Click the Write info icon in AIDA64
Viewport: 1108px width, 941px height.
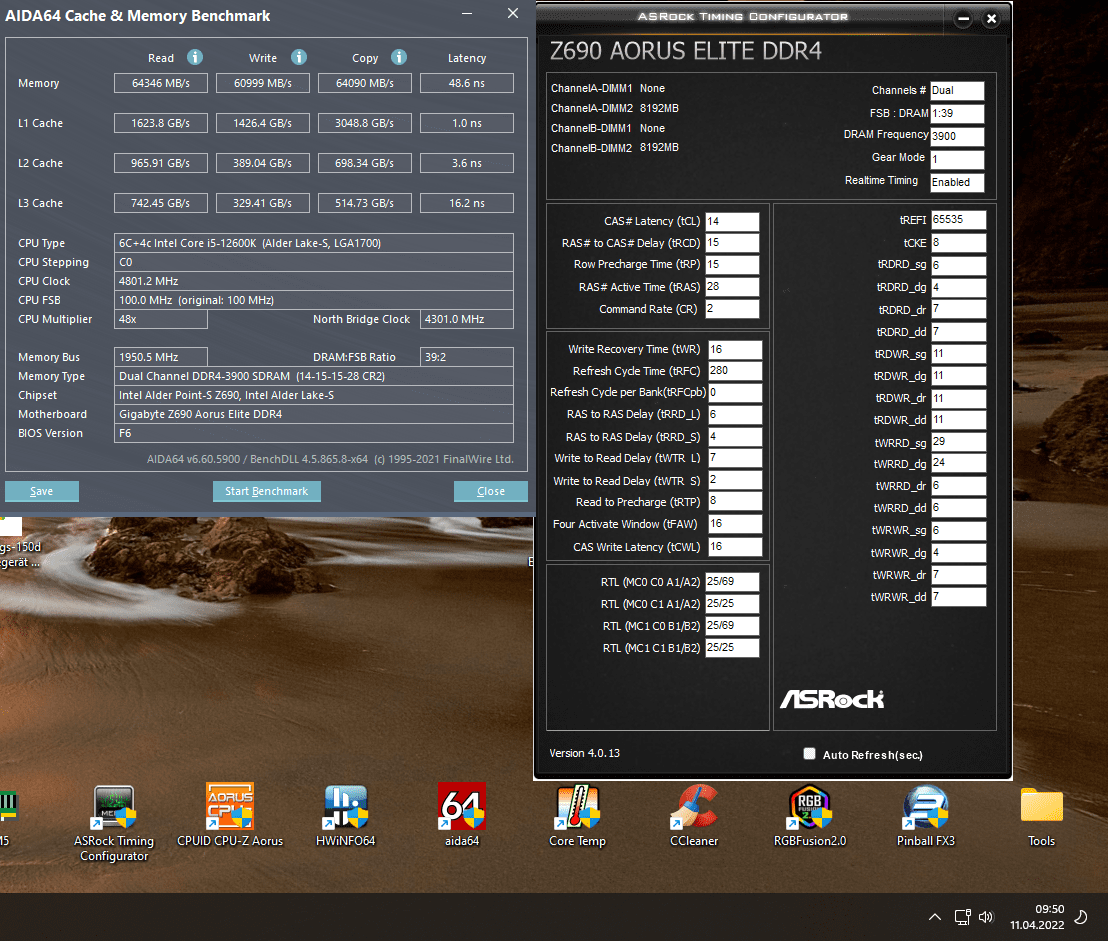299,57
